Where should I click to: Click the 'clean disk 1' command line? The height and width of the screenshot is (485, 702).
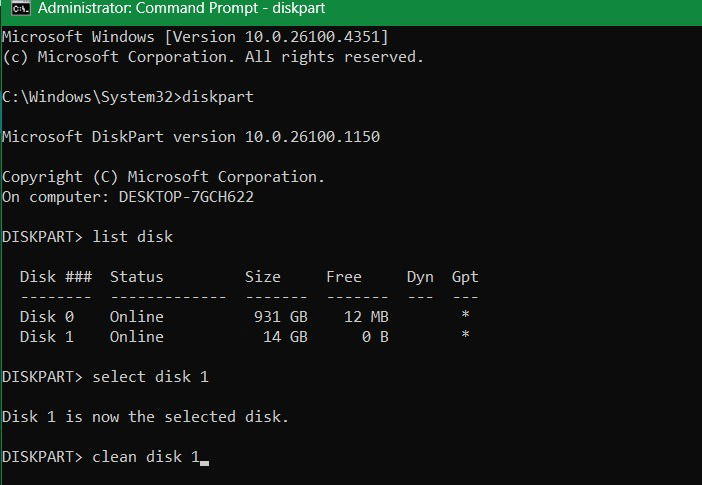click(145, 457)
